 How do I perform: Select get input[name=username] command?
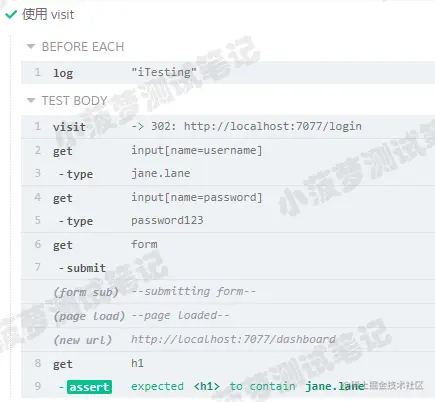[228, 150]
